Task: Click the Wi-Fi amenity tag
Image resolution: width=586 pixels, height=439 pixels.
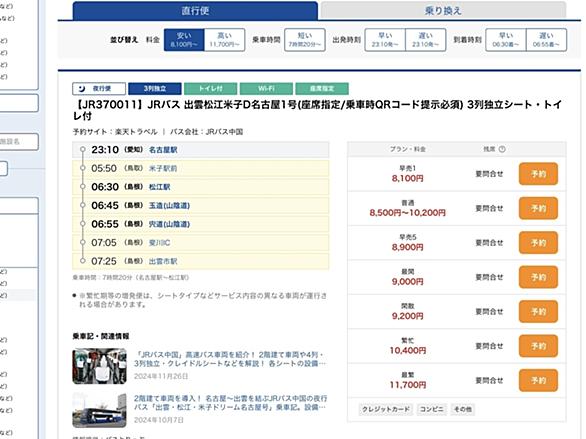Action: (266, 89)
